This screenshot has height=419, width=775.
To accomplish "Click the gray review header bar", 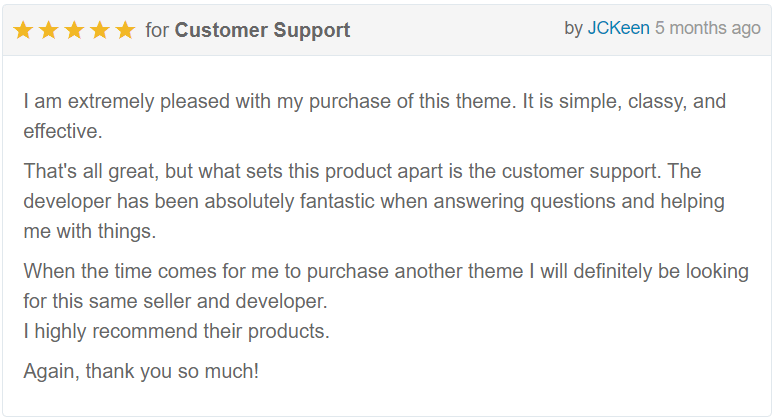I will (387, 30).
